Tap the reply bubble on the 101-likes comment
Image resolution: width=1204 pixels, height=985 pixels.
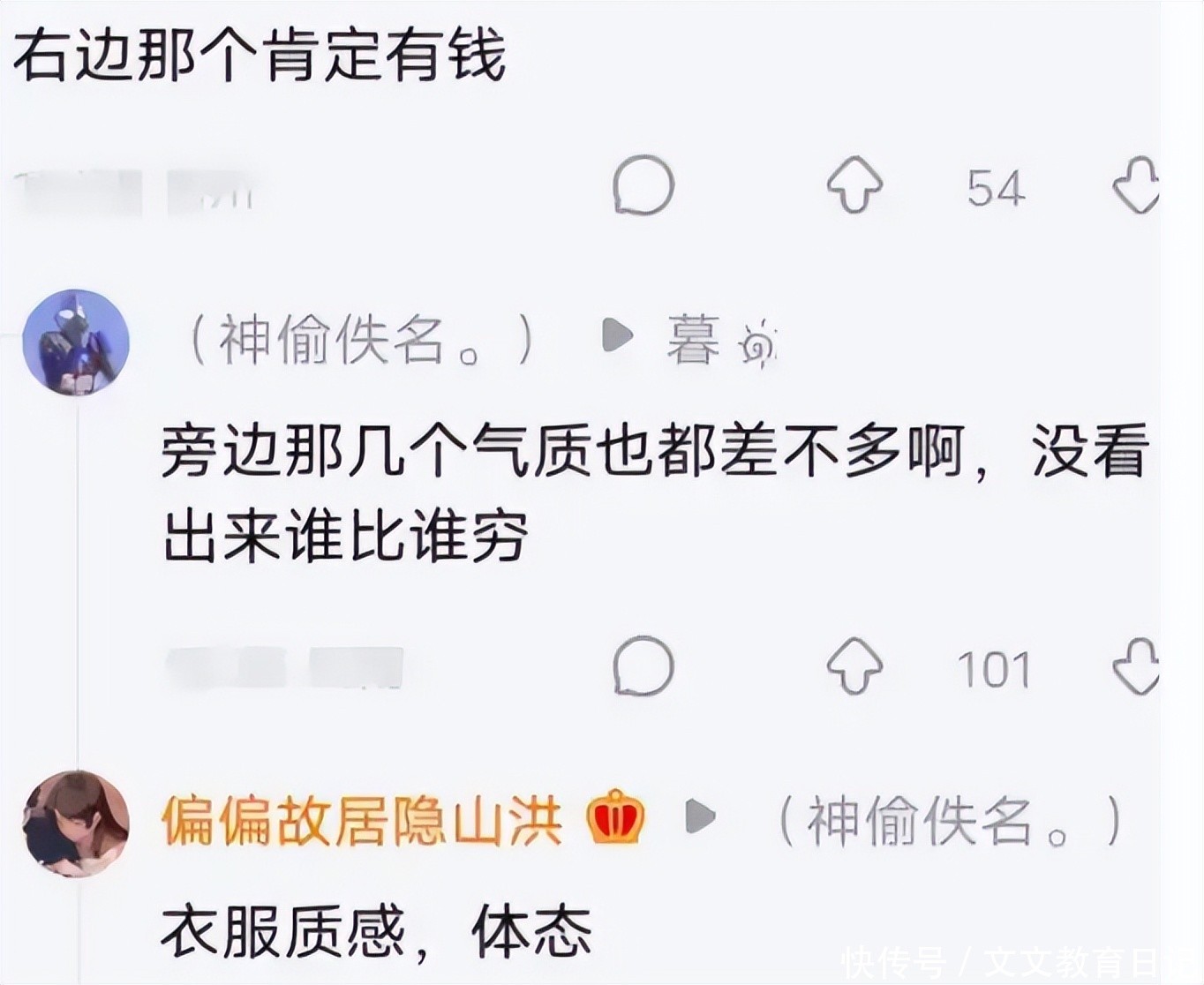click(643, 665)
